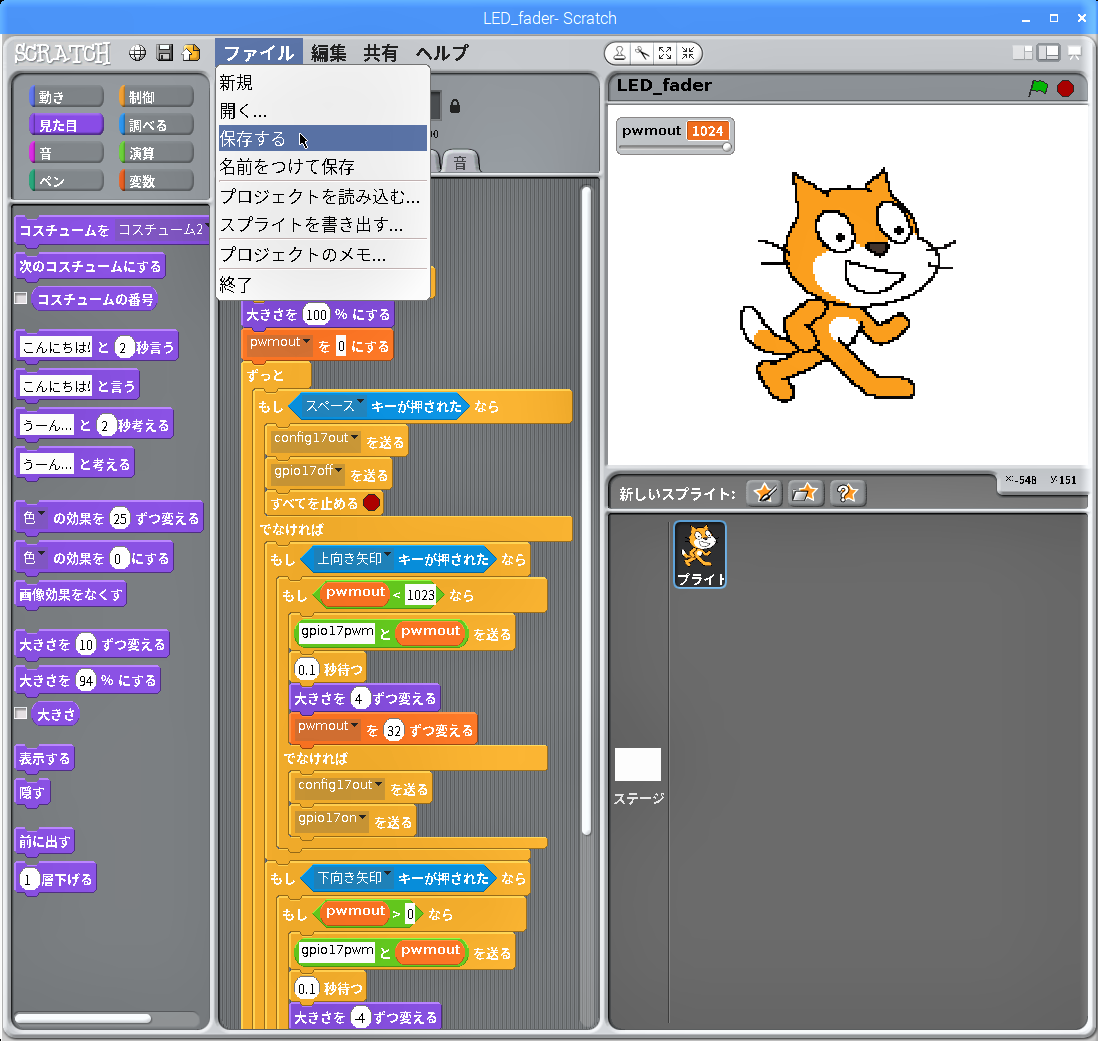The image size is (1098, 1041).
Task: Choose 終了 from the file menu
Action: 323,285
